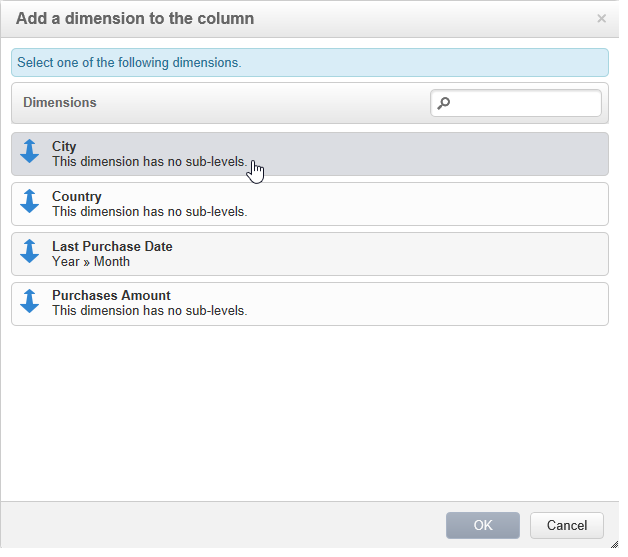The image size is (628, 557).
Task: Focus the dimensions search field
Action: click(524, 103)
